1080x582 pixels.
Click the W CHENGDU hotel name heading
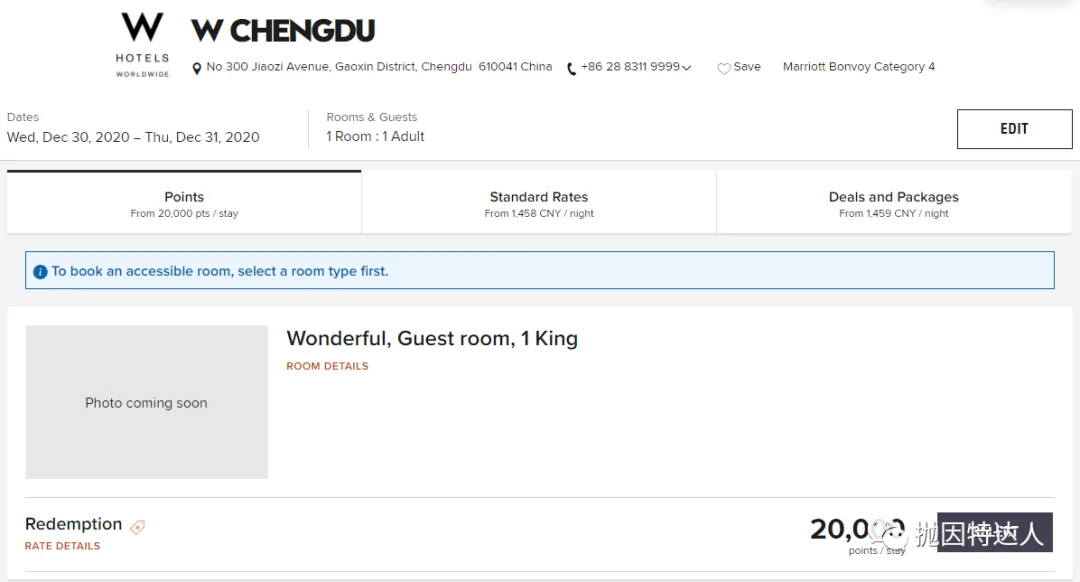click(283, 31)
